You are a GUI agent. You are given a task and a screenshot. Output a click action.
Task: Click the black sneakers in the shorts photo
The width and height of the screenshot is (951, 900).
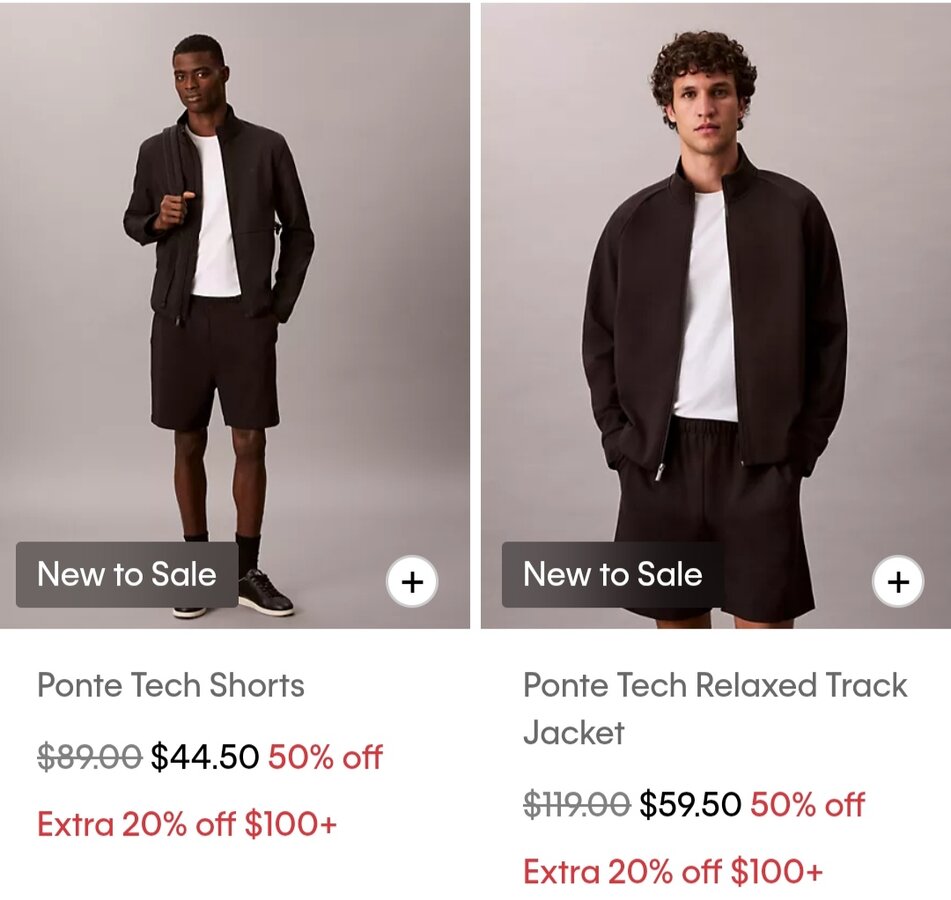pyautogui.click(x=264, y=593)
